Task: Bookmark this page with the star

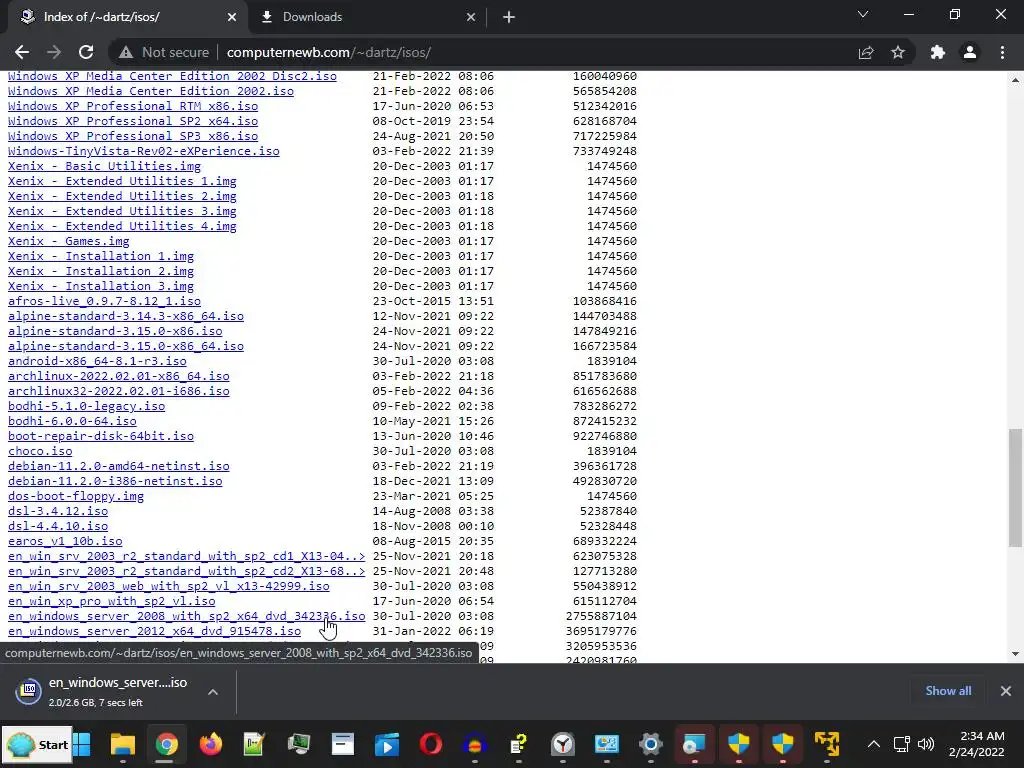Action: [898, 52]
